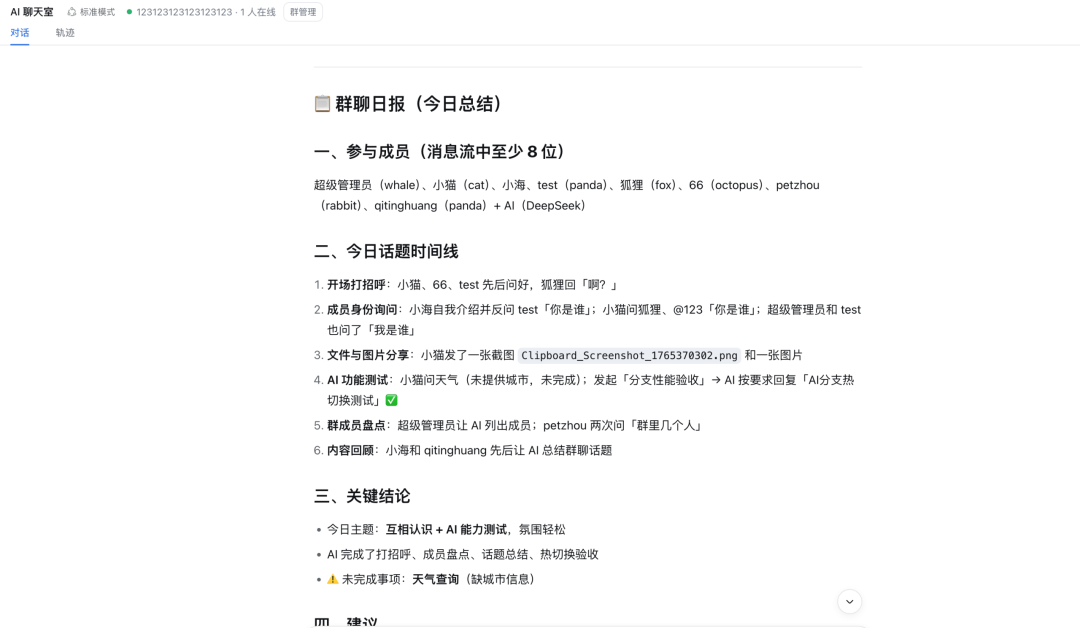Open the 轨迹 tab
This screenshot has height=628, width=1080.
(65, 32)
